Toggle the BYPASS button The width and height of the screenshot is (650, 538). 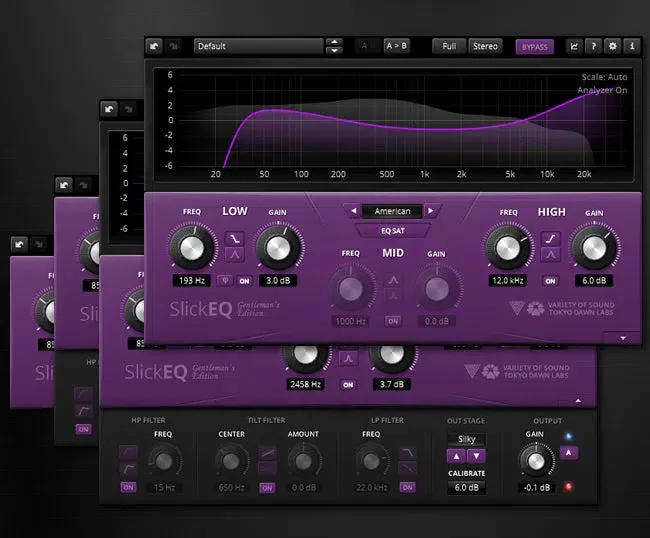pyautogui.click(x=535, y=47)
